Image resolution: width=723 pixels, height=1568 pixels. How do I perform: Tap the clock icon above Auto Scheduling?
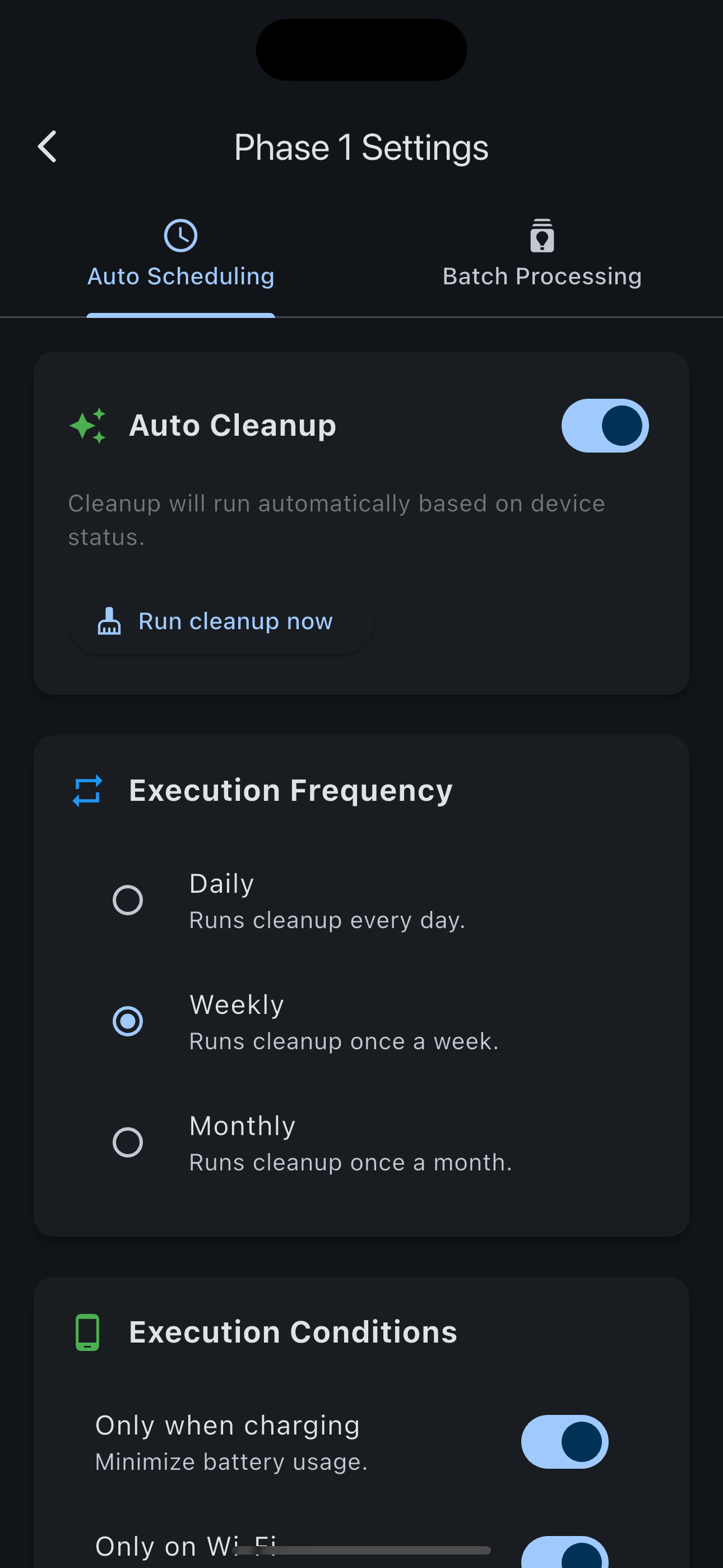point(180,236)
